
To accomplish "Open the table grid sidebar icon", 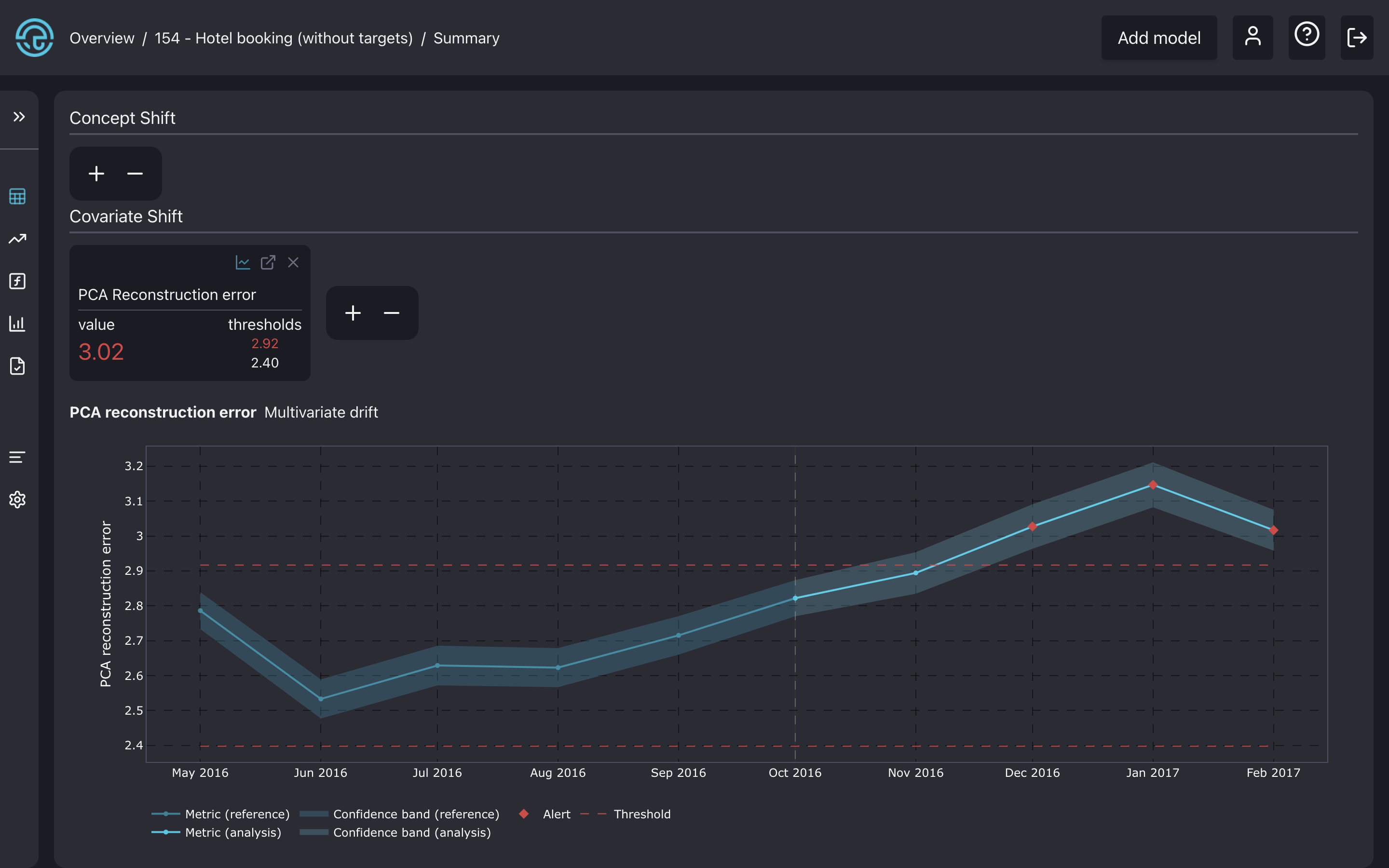I will pyautogui.click(x=17, y=196).
